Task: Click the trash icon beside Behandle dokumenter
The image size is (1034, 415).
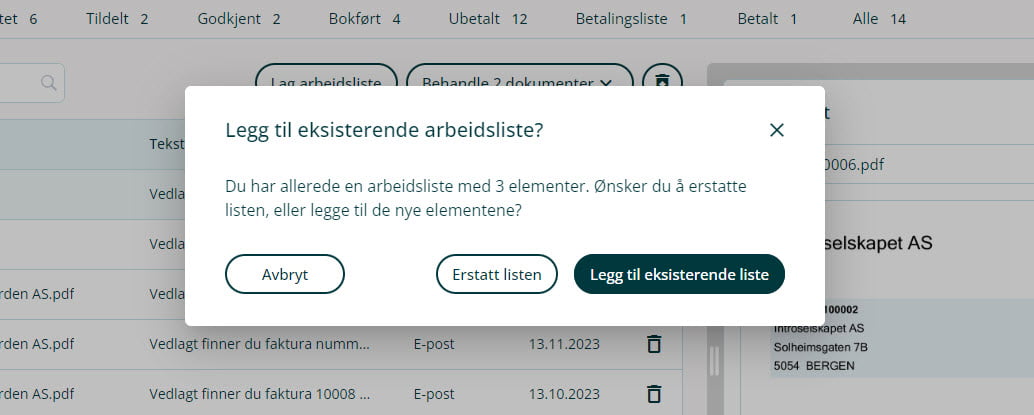Action: pyautogui.click(x=662, y=80)
